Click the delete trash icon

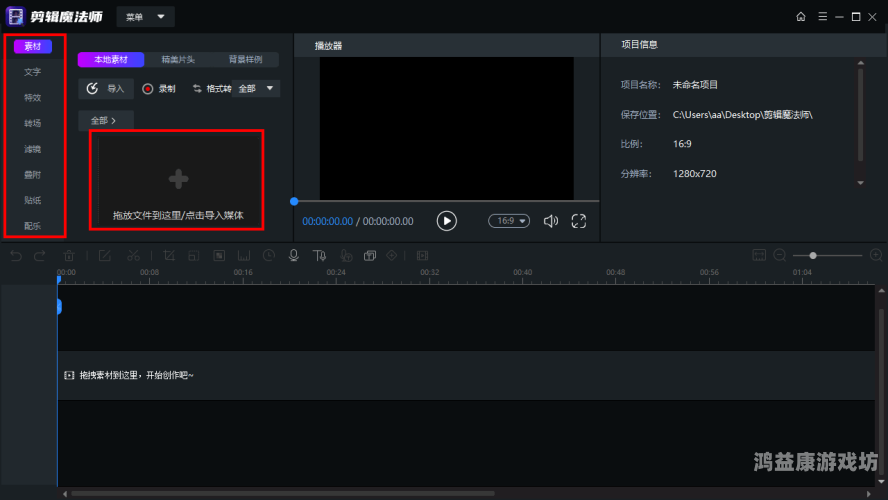[69, 256]
